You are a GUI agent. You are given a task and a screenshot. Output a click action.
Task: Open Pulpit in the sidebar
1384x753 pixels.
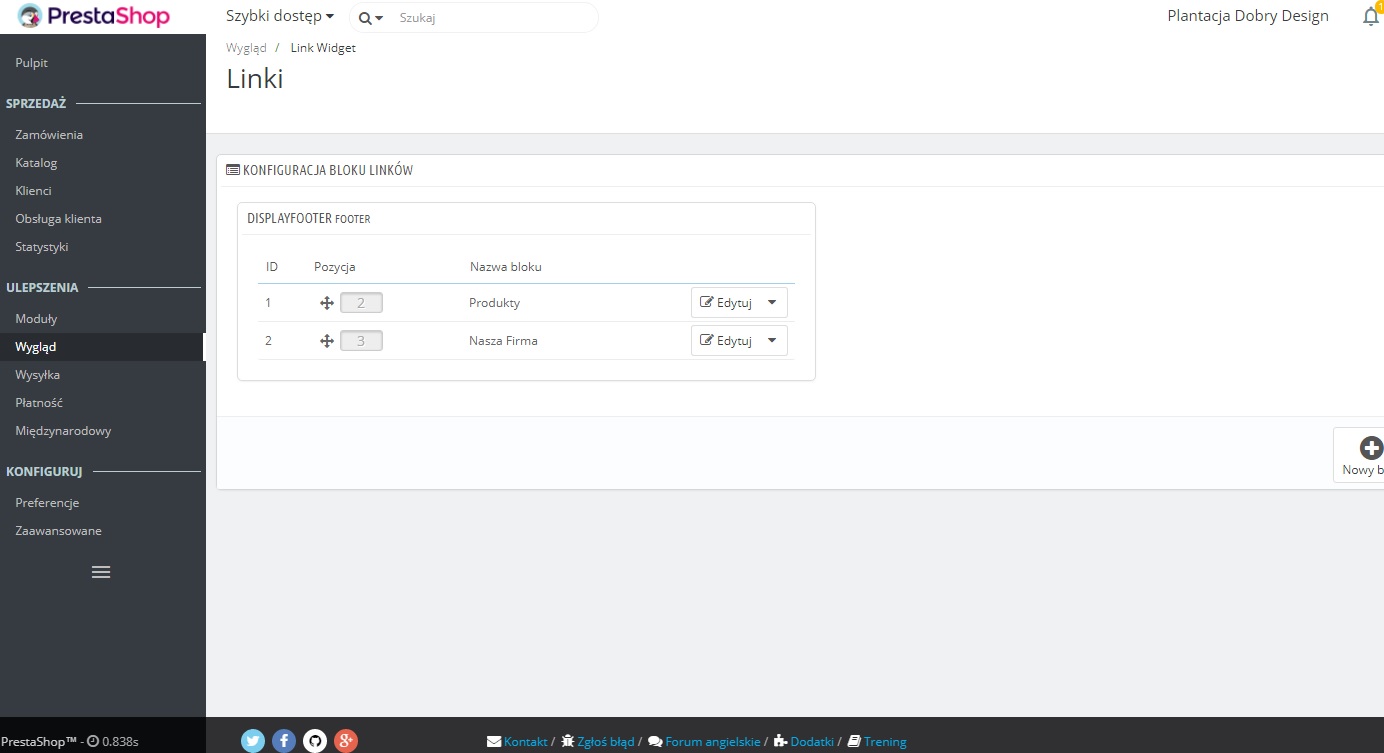click(32, 63)
